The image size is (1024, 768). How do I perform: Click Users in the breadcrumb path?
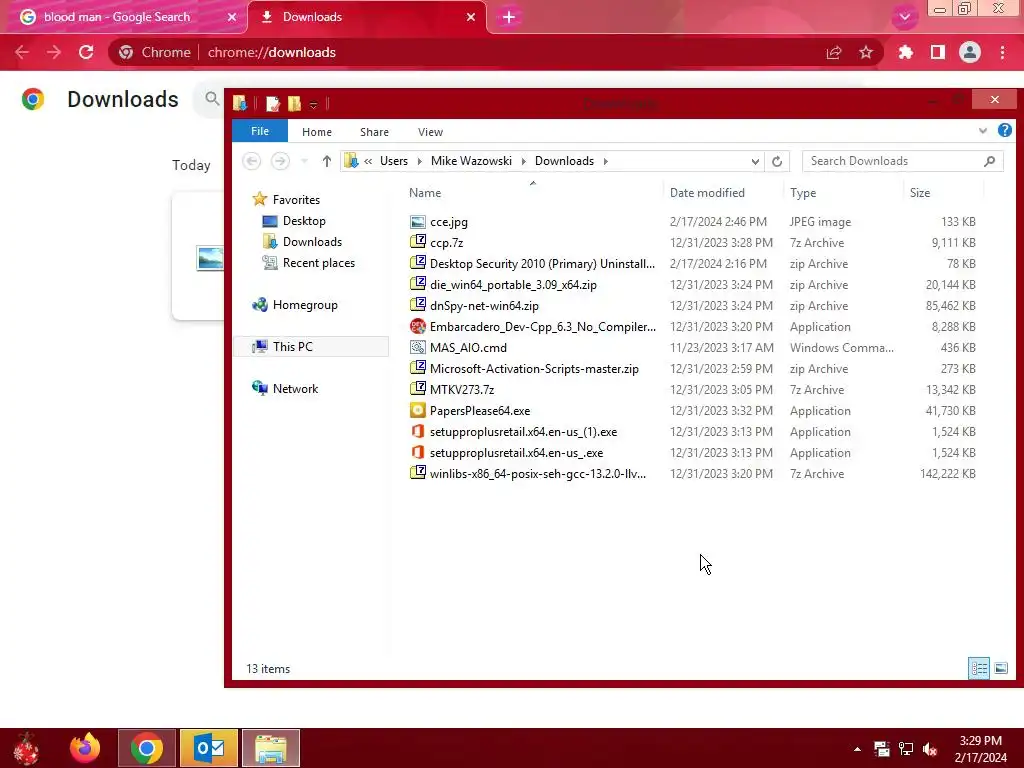[x=394, y=161]
